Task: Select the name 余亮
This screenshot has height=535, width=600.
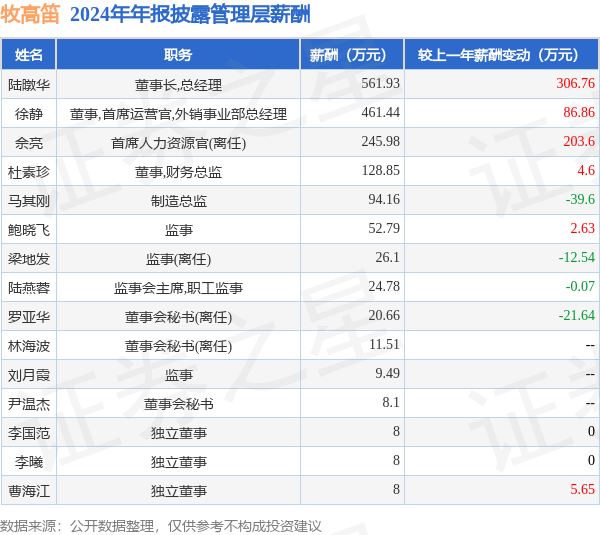Action: (29, 143)
